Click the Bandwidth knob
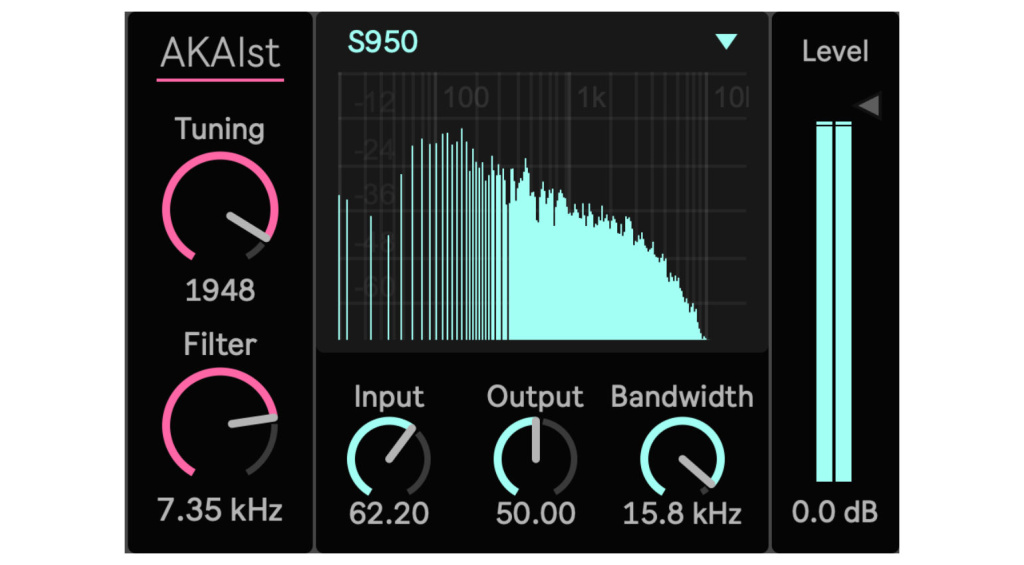 [x=682, y=457]
